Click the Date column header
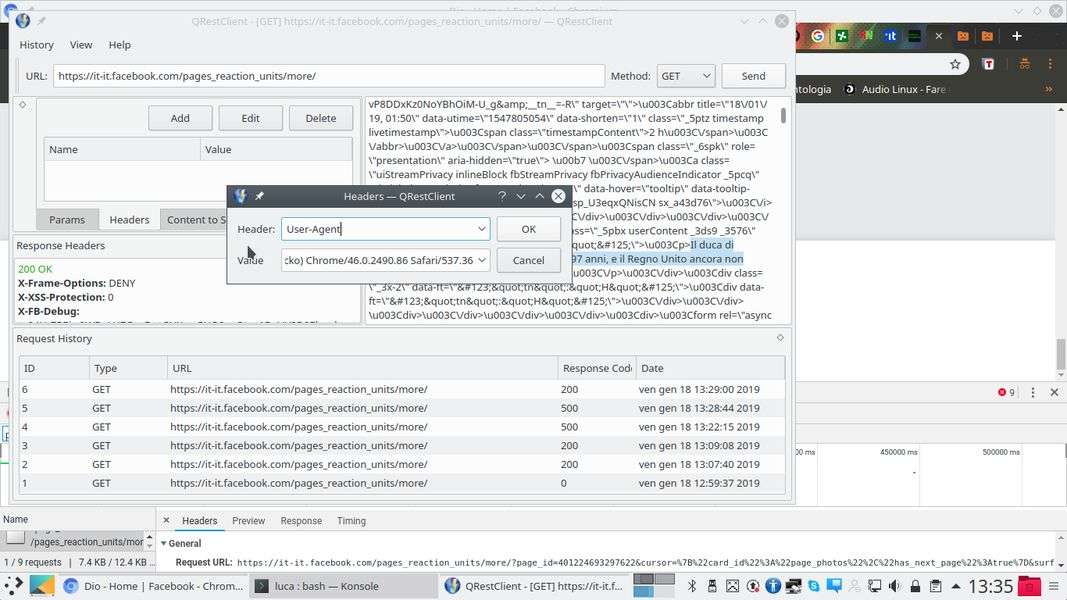The image size is (1067, 600). pos(710,368)
